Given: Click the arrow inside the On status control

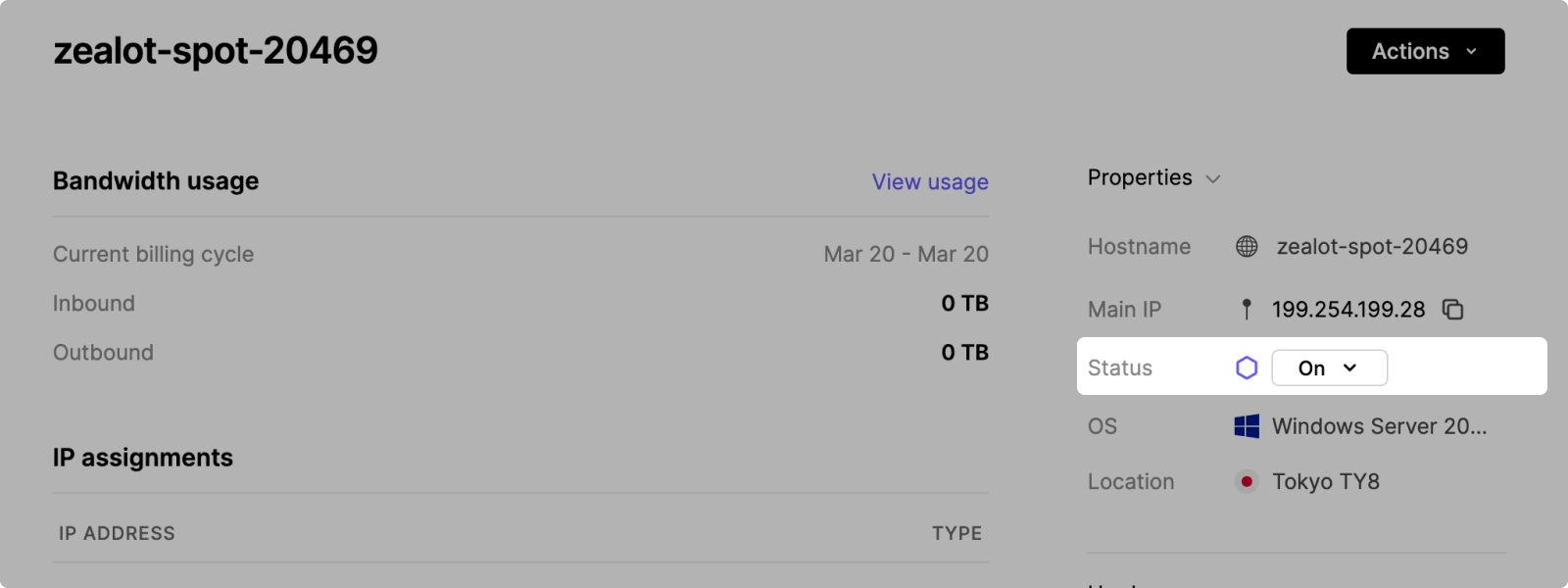Looking at the screenshot, I should coord(1352,367).
